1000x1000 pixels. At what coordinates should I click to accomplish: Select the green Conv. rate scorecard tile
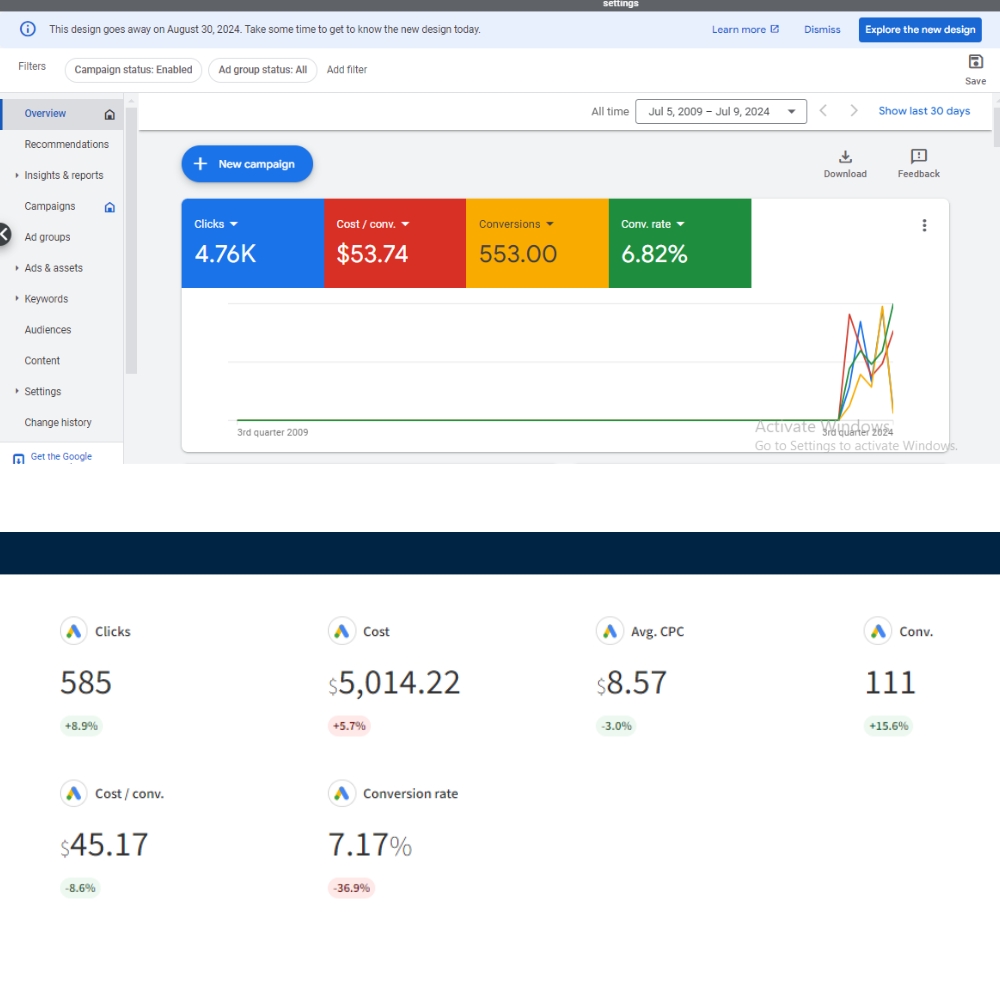(x=679, y=243)
